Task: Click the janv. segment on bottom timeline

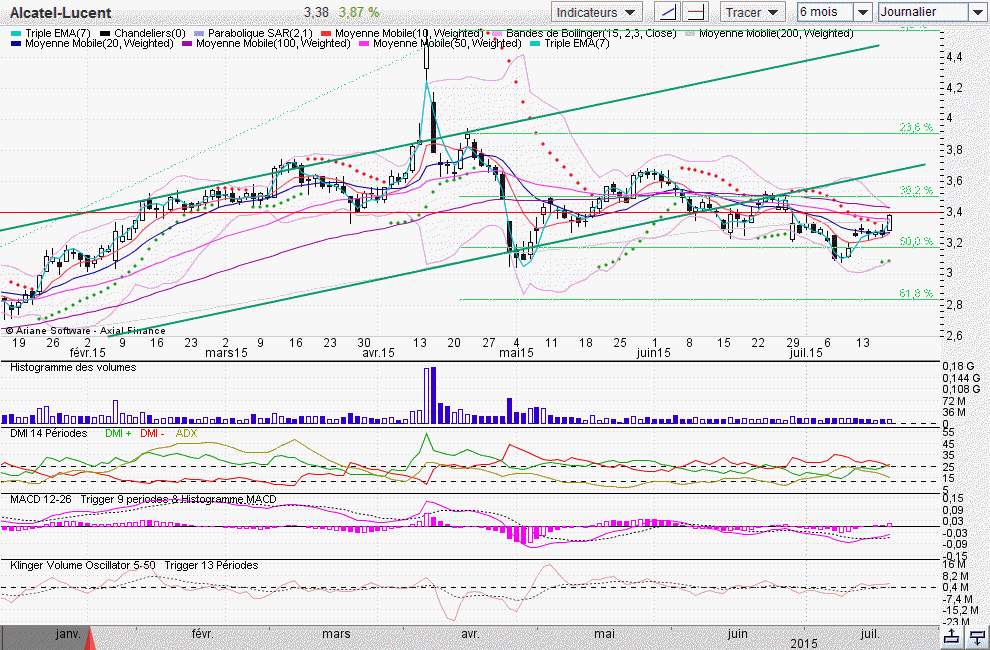Action: [x=68, y=634]
